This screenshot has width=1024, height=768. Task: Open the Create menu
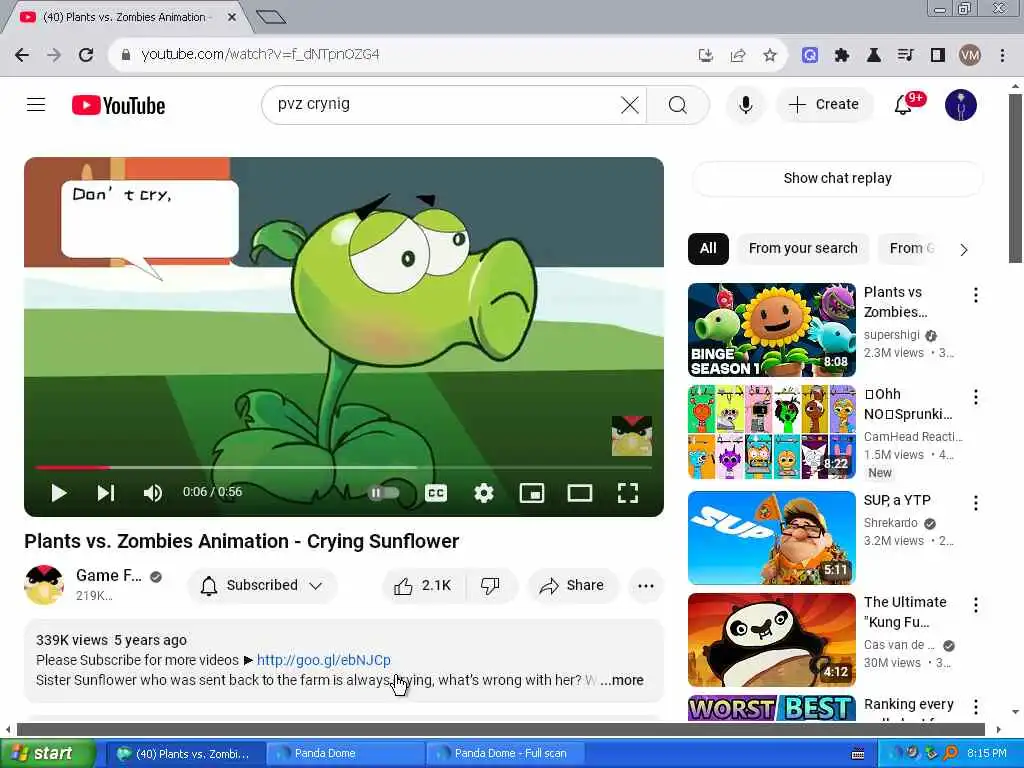[x=824, y=104]
